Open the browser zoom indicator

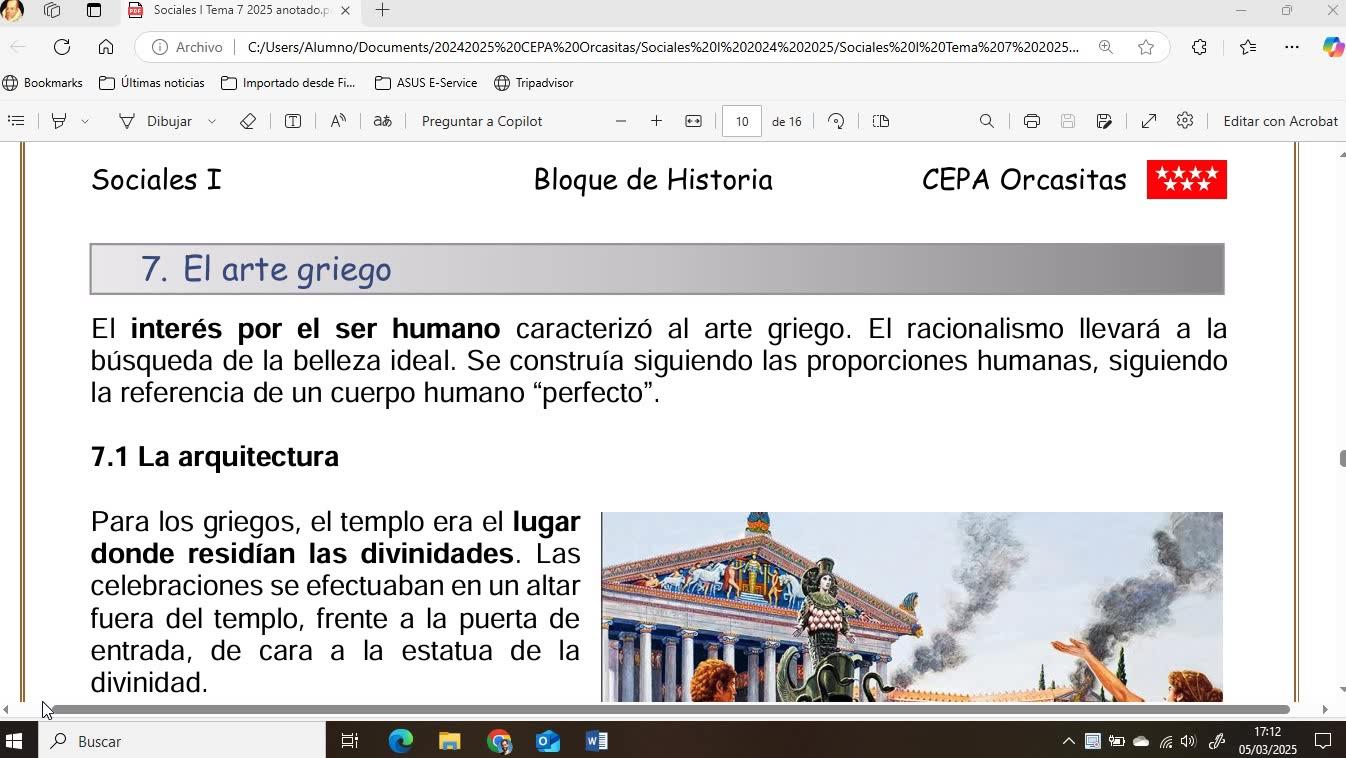pyautogui.click(x=1105, y=47)
